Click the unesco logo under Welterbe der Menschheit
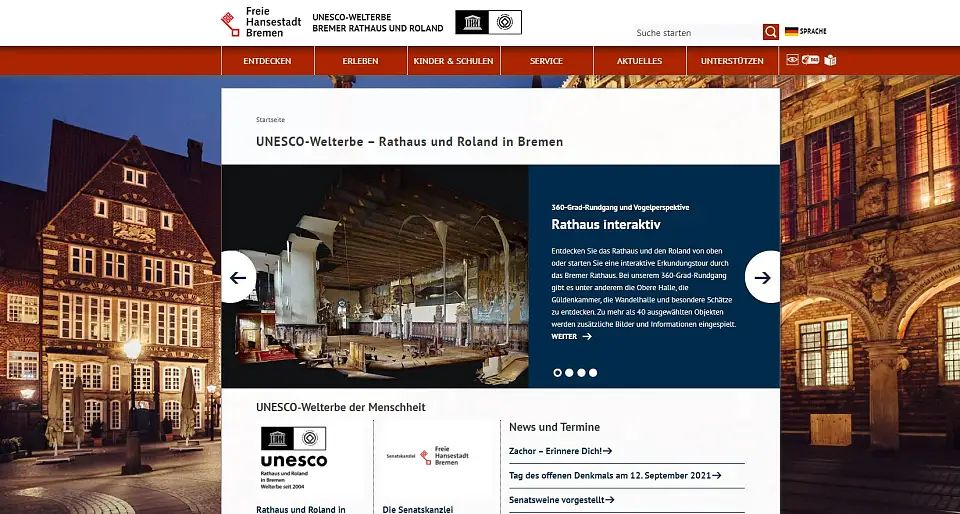Screen dimensions: 960x514 coord(294,458)
